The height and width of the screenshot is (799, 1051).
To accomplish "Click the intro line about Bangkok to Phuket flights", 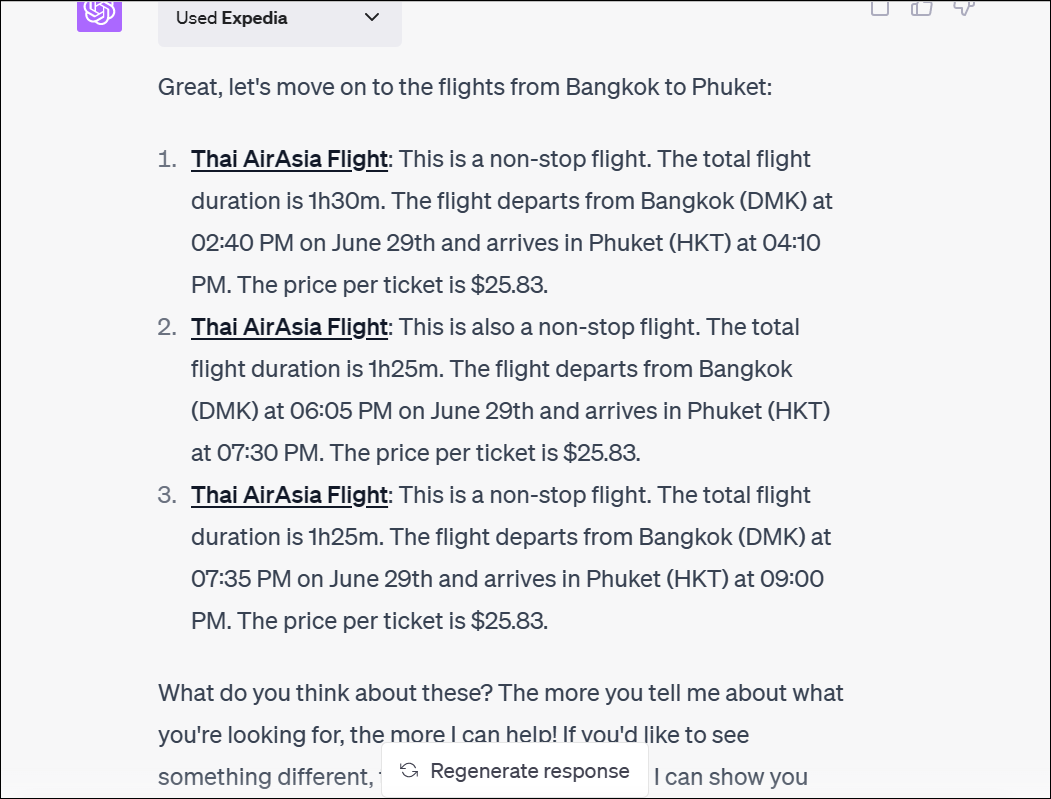I will click(465, 87).
